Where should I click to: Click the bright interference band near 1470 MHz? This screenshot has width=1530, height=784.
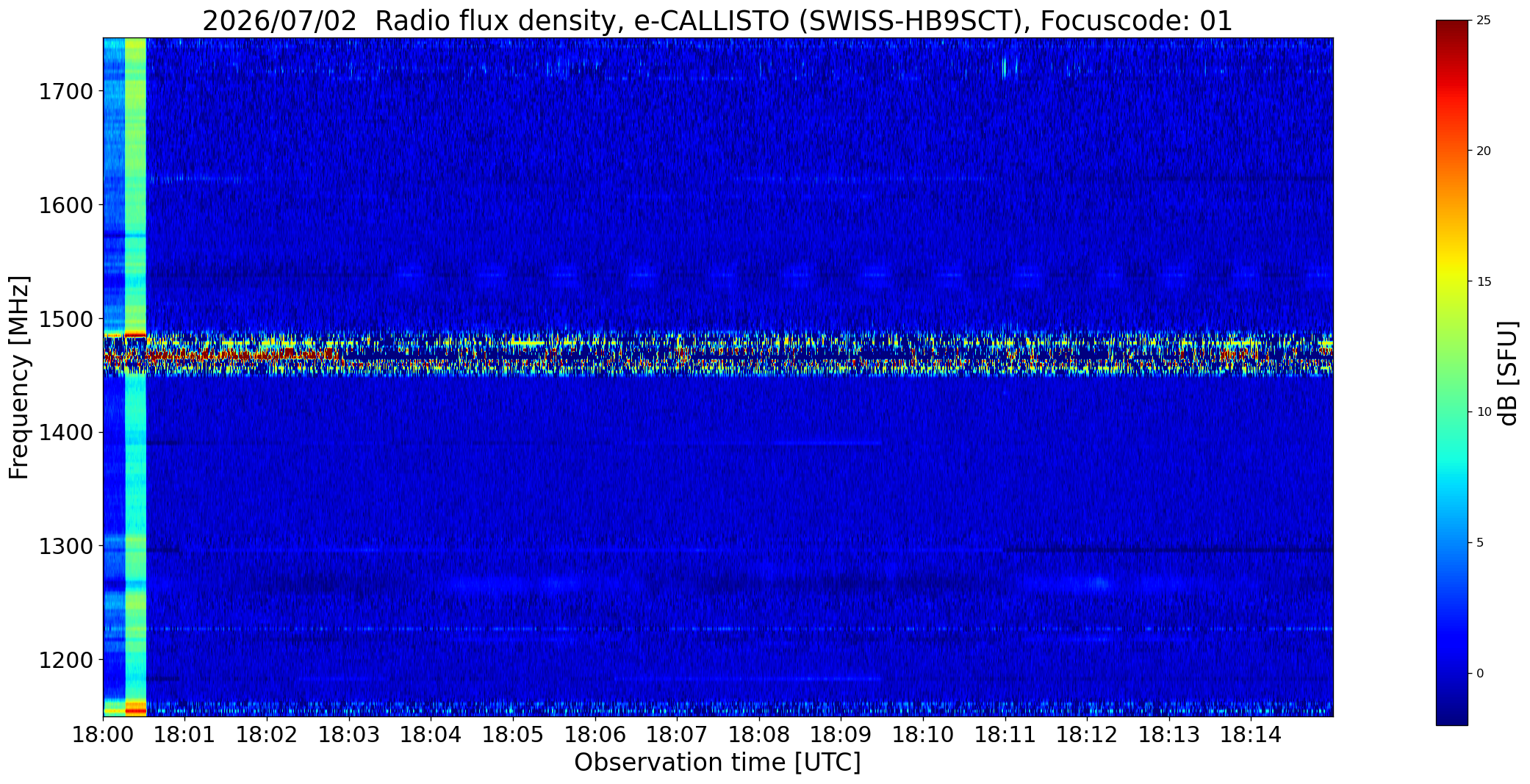coord(718,353)
